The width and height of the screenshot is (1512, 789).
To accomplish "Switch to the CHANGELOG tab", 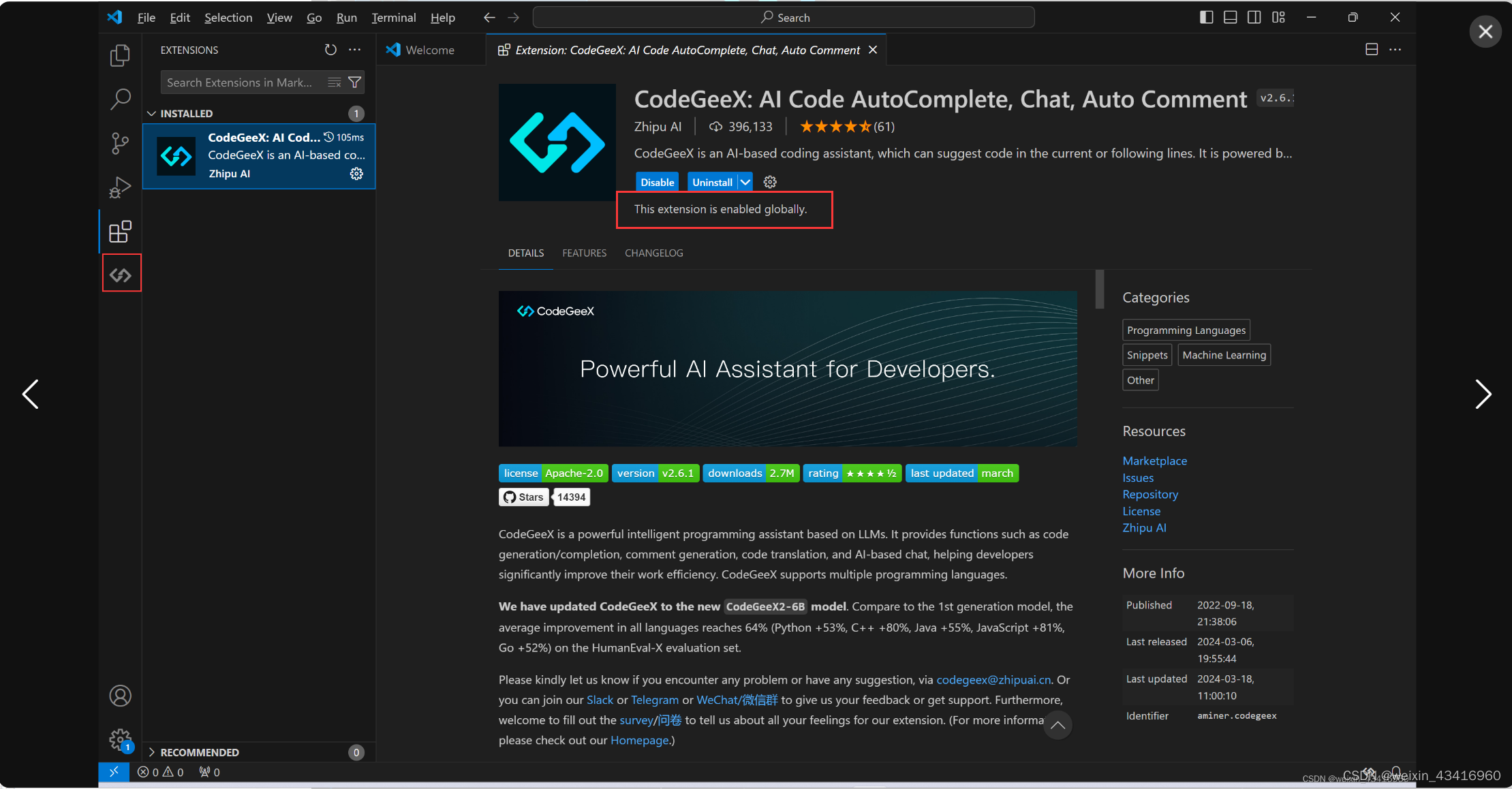I will [653, 253].
